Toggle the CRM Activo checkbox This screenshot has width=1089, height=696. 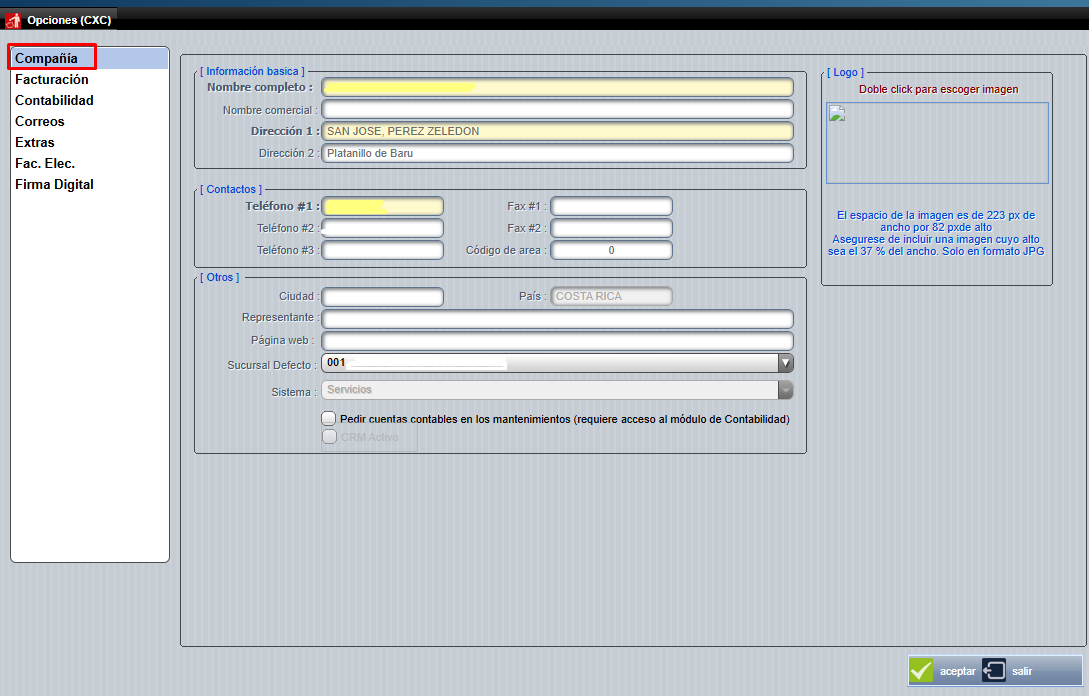tap(330, 436)
